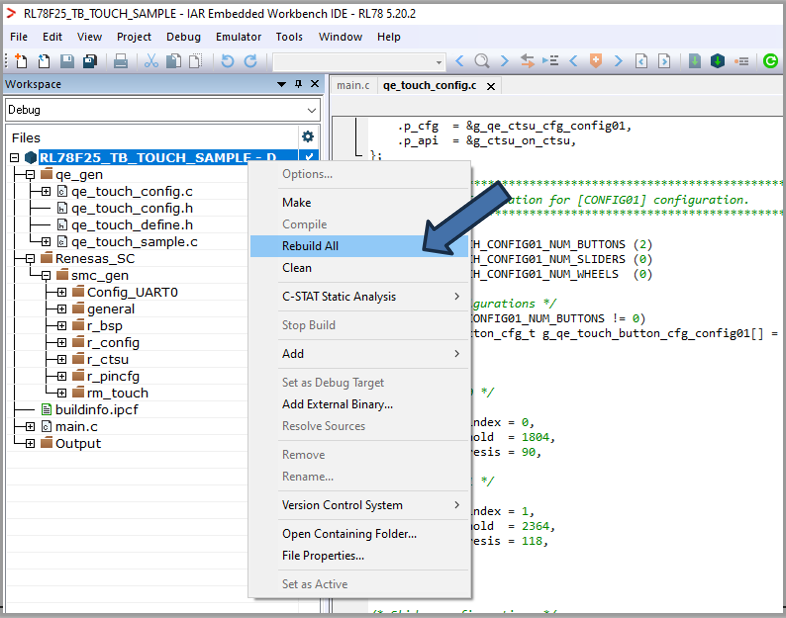Click the Undo arrow icon
Screen dimensions: 786x618
(x=228, y=61)
